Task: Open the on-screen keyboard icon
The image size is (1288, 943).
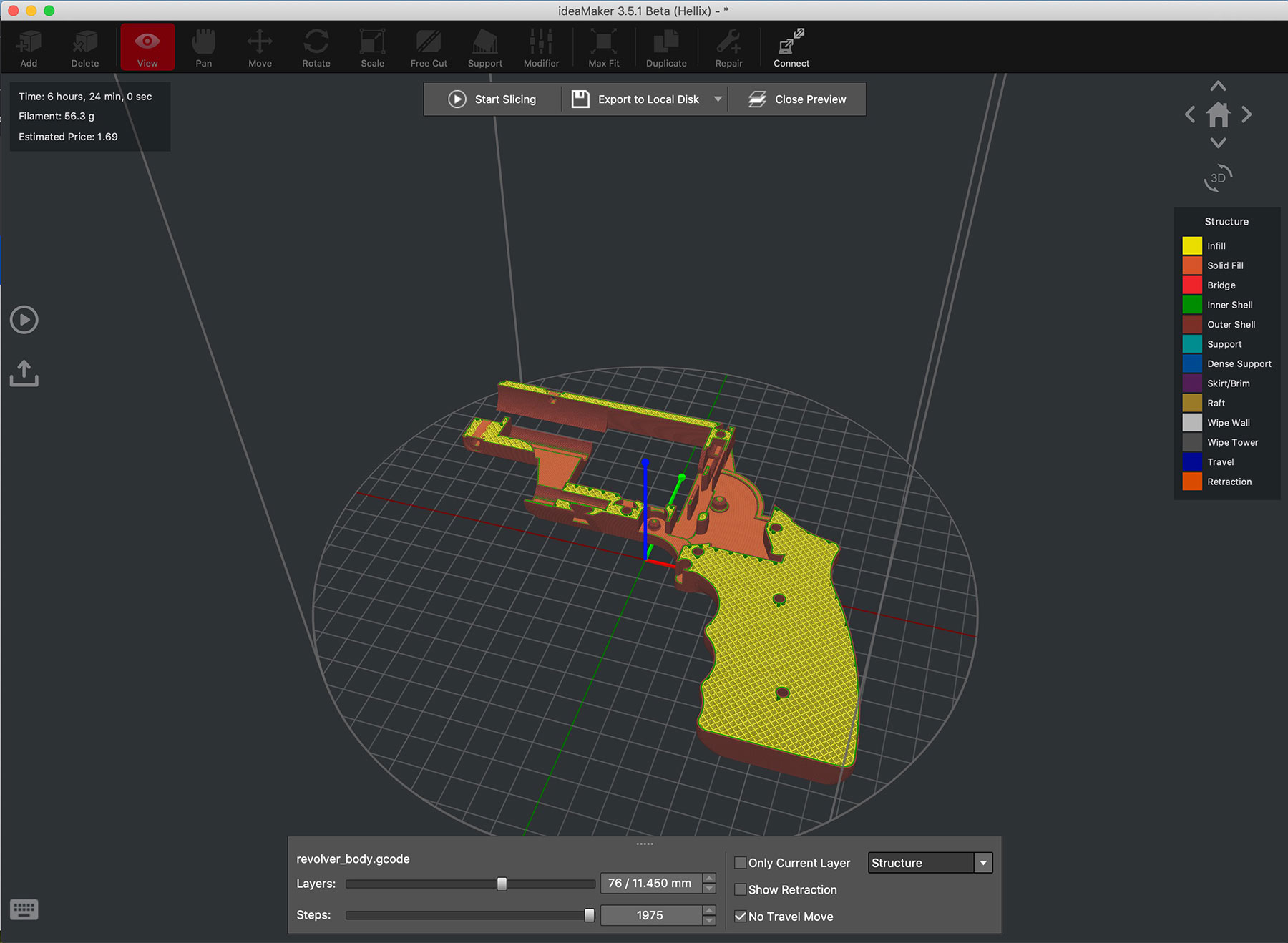Action: (x=24, y=909)
